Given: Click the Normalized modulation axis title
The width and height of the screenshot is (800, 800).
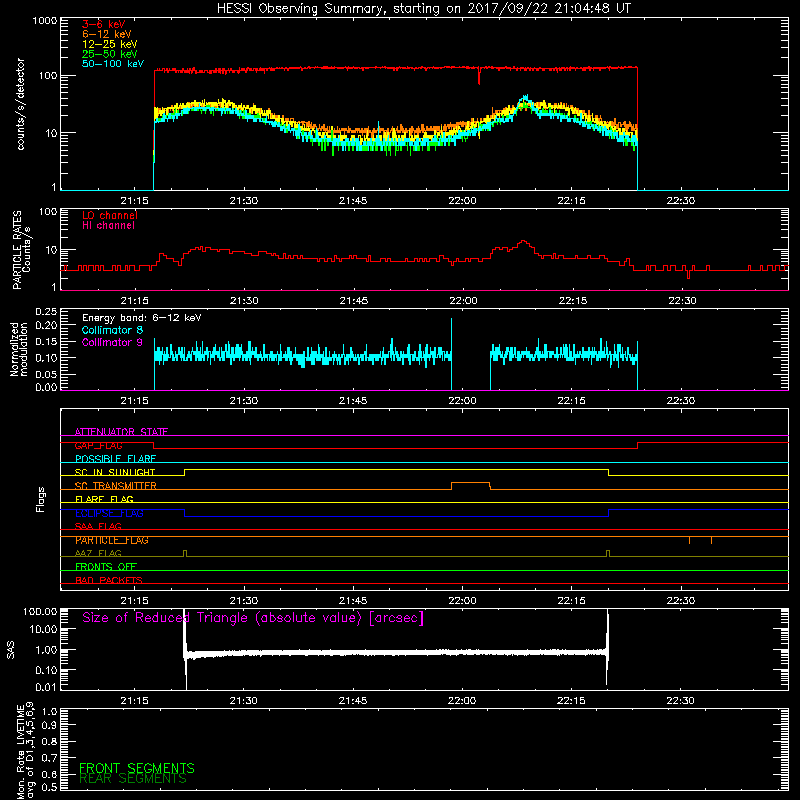Looking at the screenshot, I should pyautogui.click(x=19, y=349).
